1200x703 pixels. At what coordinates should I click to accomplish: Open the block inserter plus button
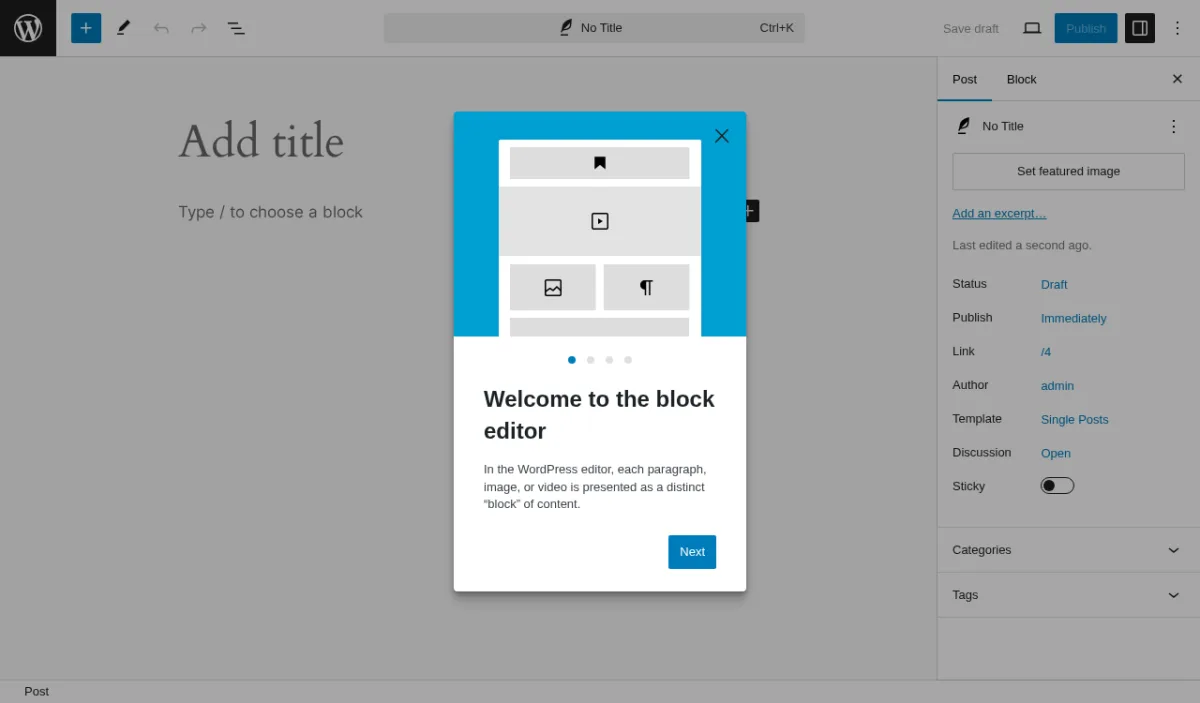tap(86, 28)
